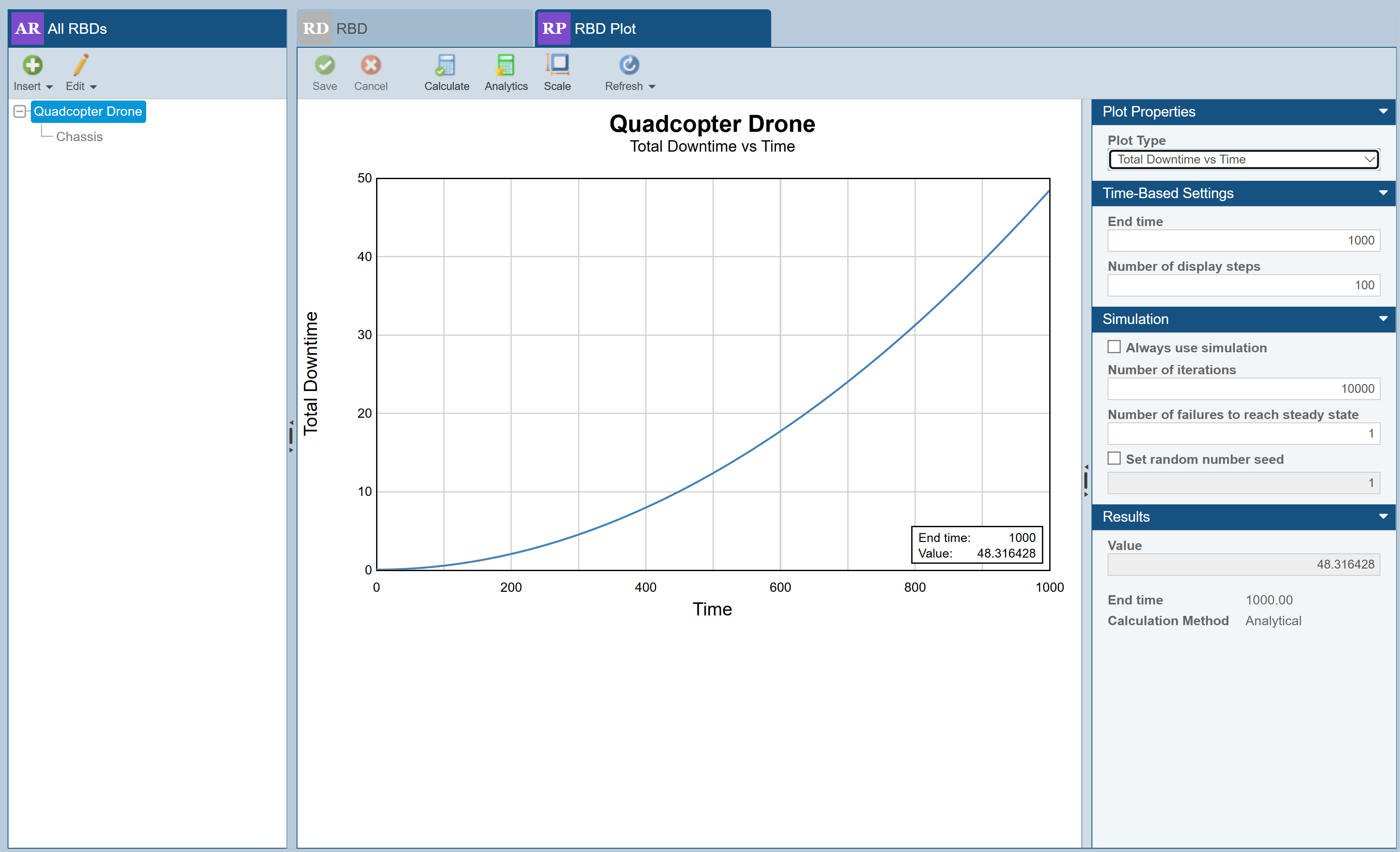Enable Always use simulation checkbox
Viewport: 1400px width, 852px height.
[x=1113, y=347]
